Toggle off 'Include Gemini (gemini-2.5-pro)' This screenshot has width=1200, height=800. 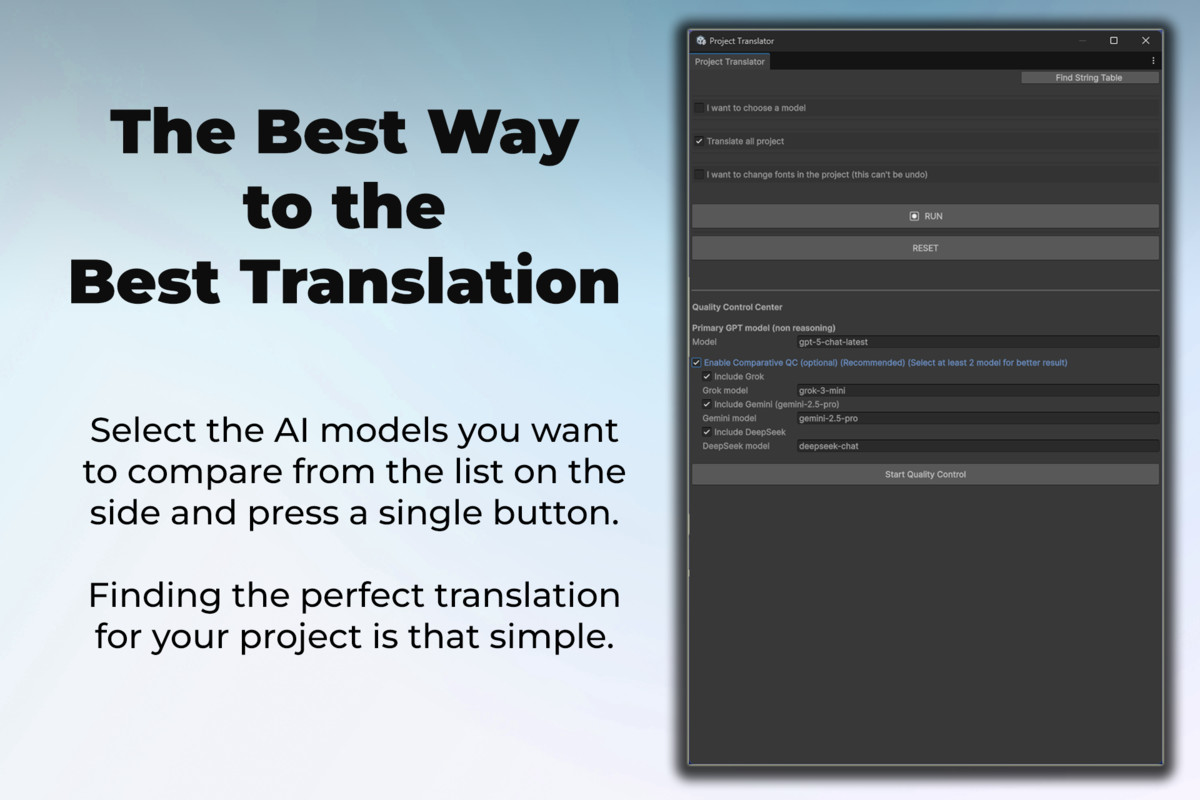[x=705, y=404]
